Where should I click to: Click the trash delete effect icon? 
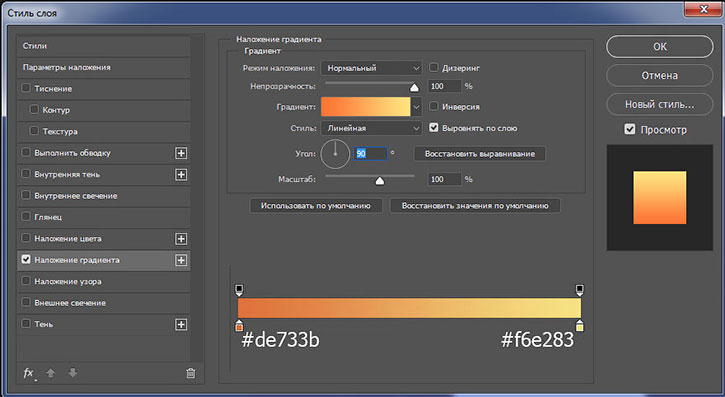190,373
